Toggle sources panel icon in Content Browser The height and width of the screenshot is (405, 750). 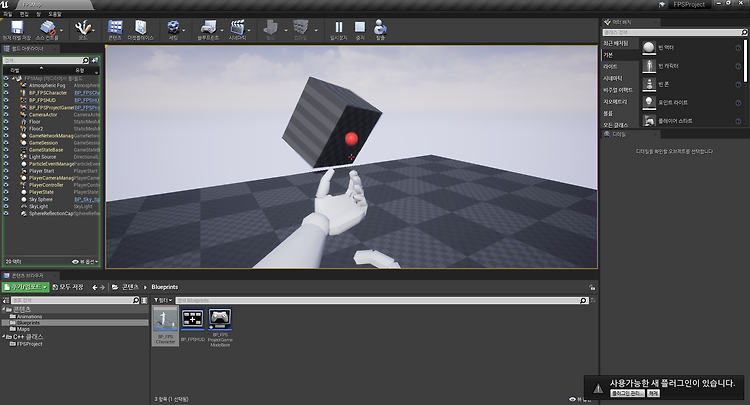(x=6, y=300)
